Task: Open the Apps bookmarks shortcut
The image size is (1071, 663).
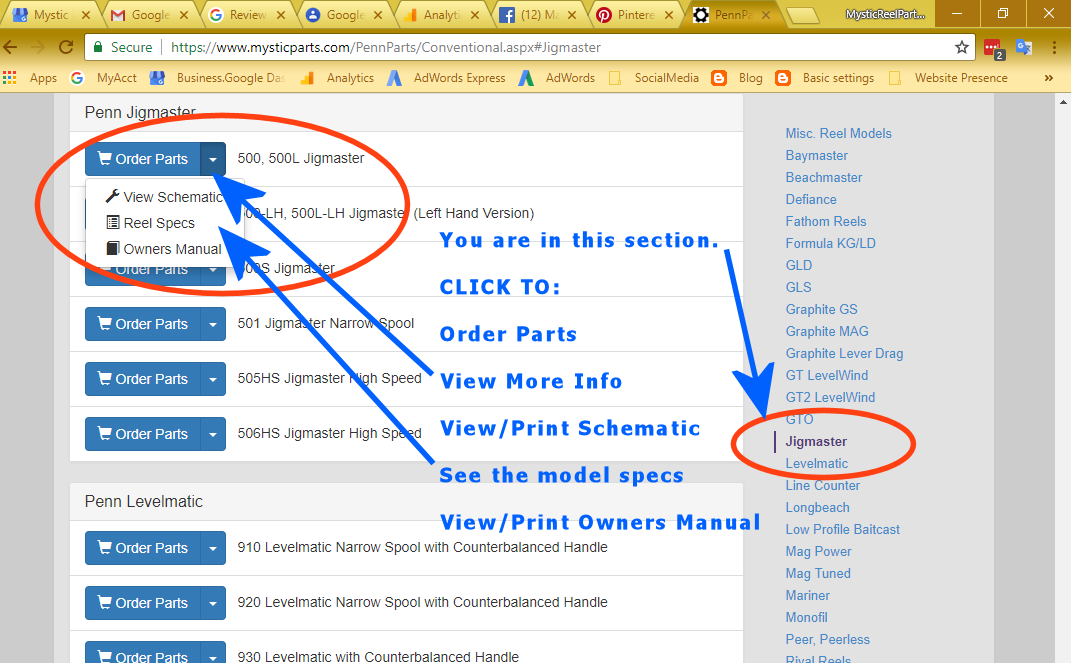Action: pos(32,78)
